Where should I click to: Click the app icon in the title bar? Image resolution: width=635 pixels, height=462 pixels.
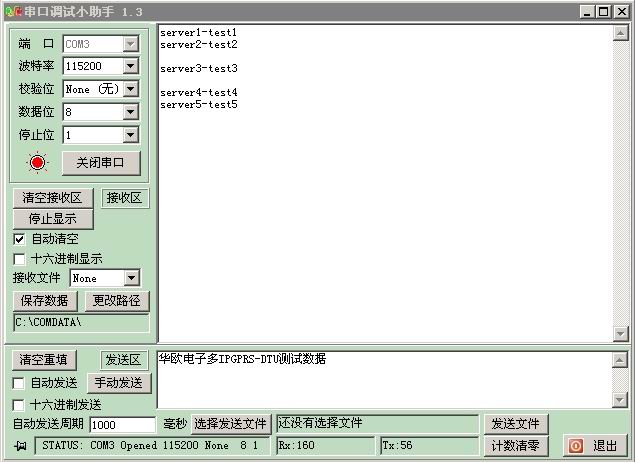(x=11, y=11)
